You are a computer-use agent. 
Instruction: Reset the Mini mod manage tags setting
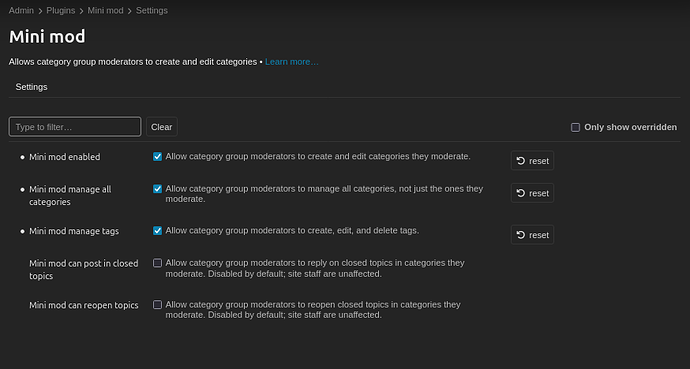pos(532,235)
